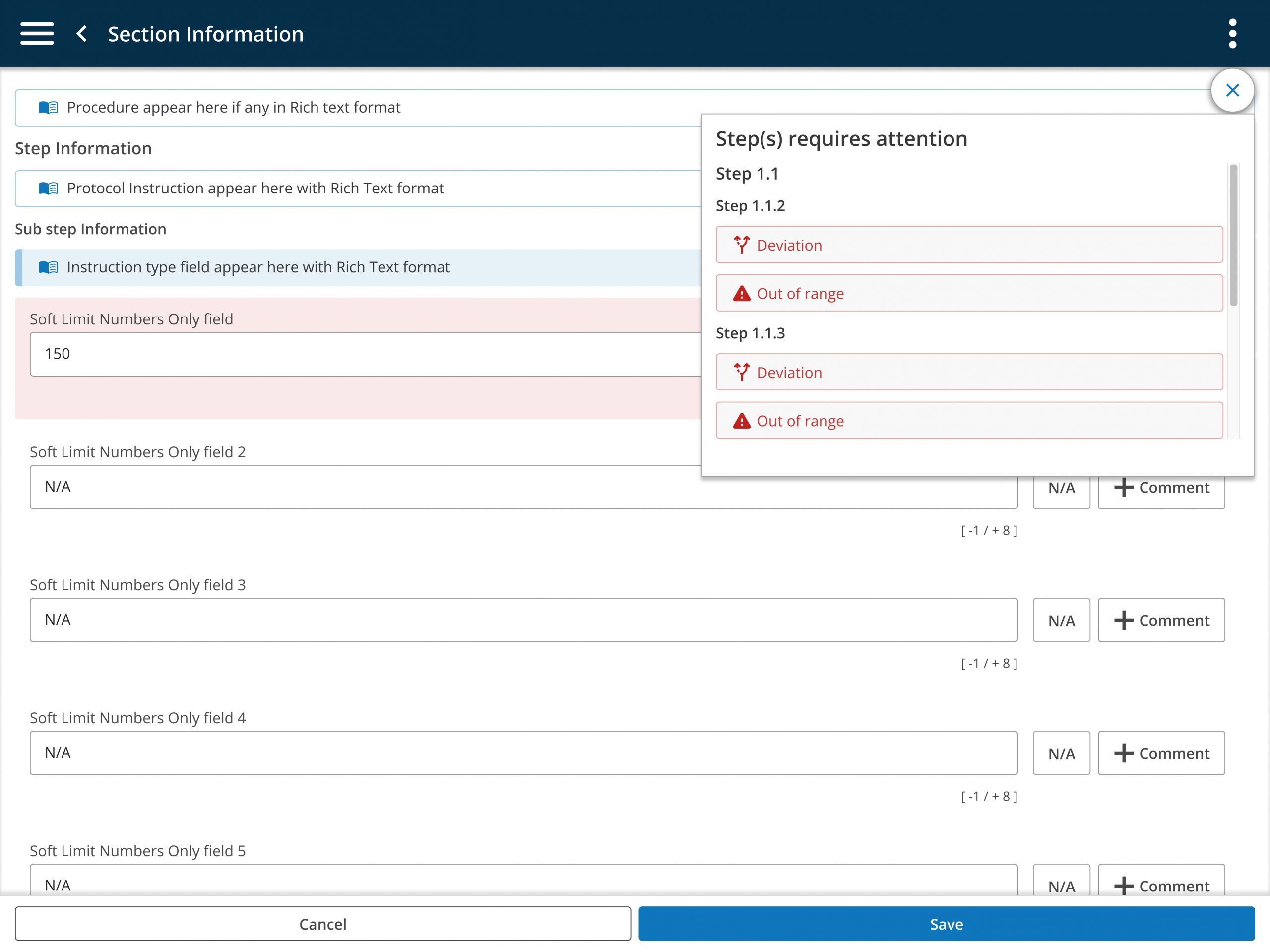Toggle N/A for Soft Limit field 3
Viewport: 1270px width, 952px height.
click(x=1061, y=620)
